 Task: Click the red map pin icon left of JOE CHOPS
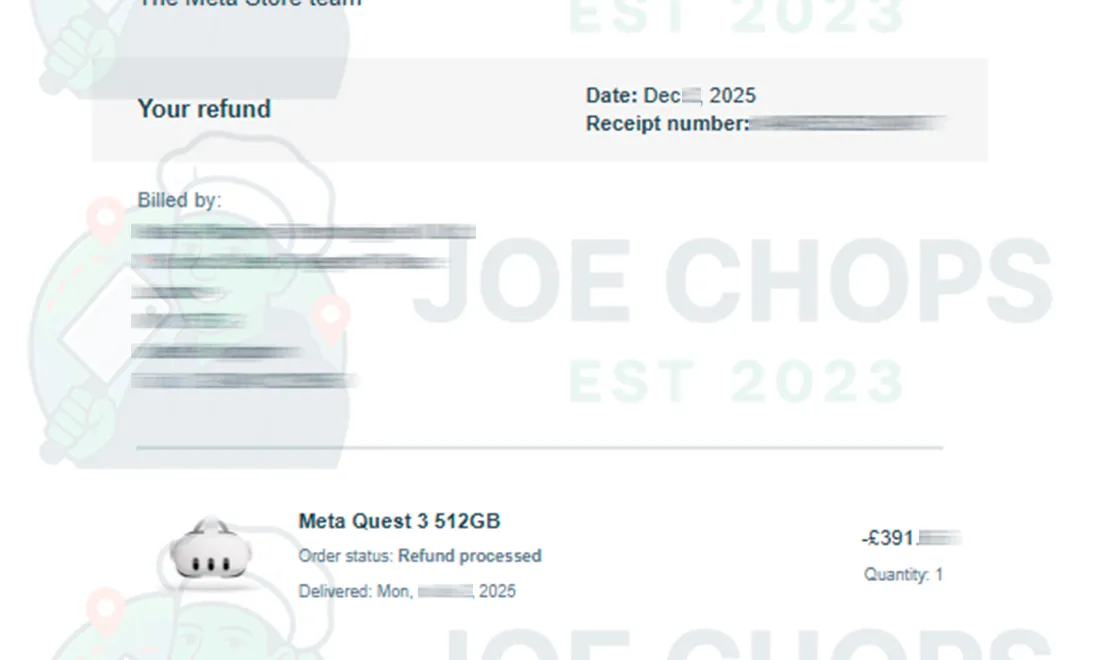330,318
